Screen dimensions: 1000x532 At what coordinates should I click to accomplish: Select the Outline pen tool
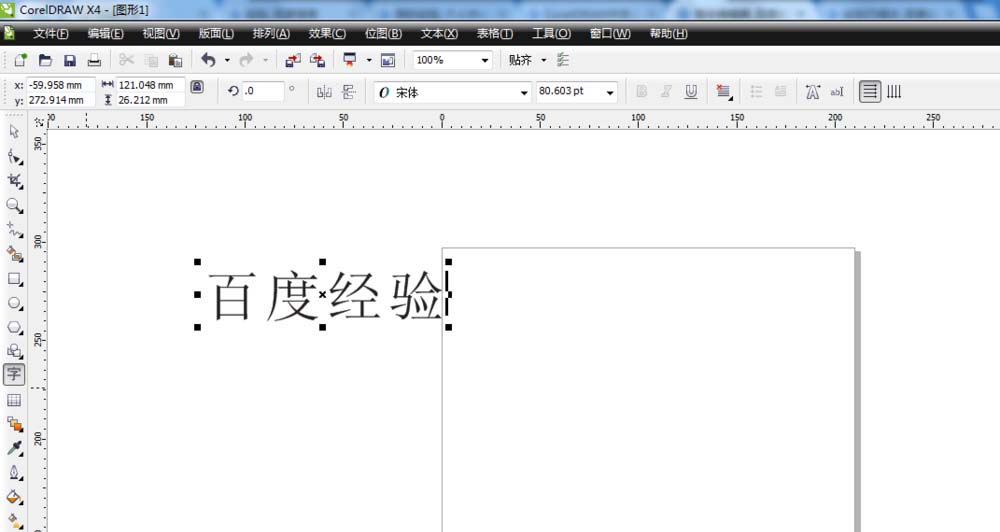[14, 473]
